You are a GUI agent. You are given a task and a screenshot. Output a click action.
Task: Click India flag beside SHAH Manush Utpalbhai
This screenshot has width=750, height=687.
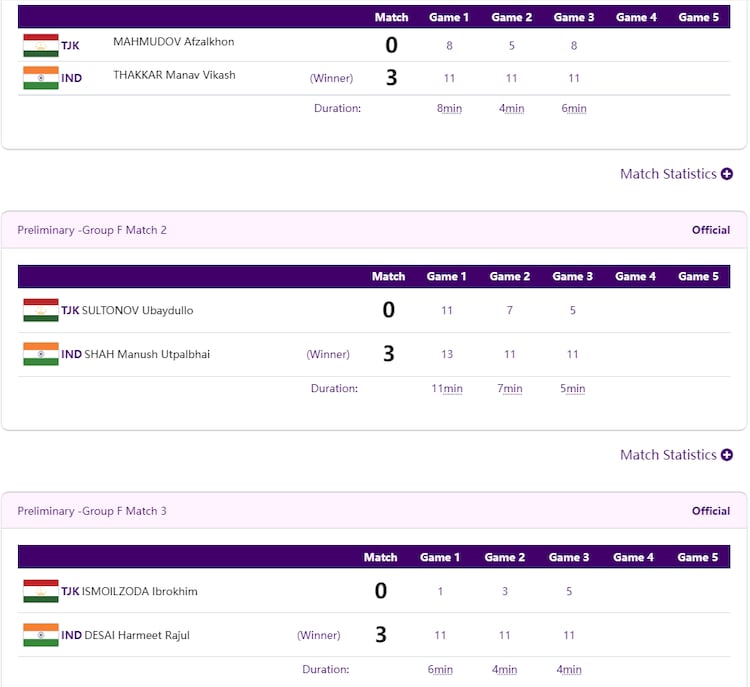click(x=40, y=354)
